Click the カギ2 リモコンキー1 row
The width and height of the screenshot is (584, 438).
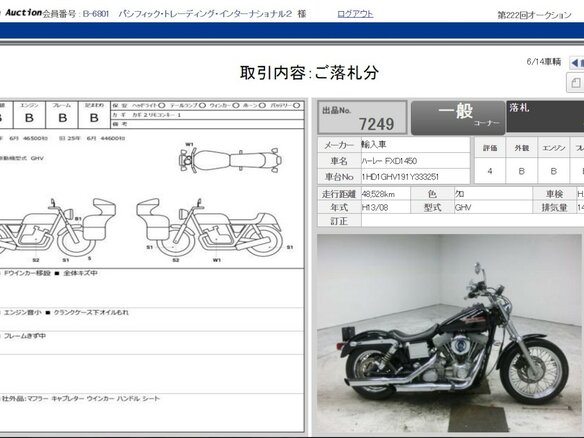click(207, 115)
